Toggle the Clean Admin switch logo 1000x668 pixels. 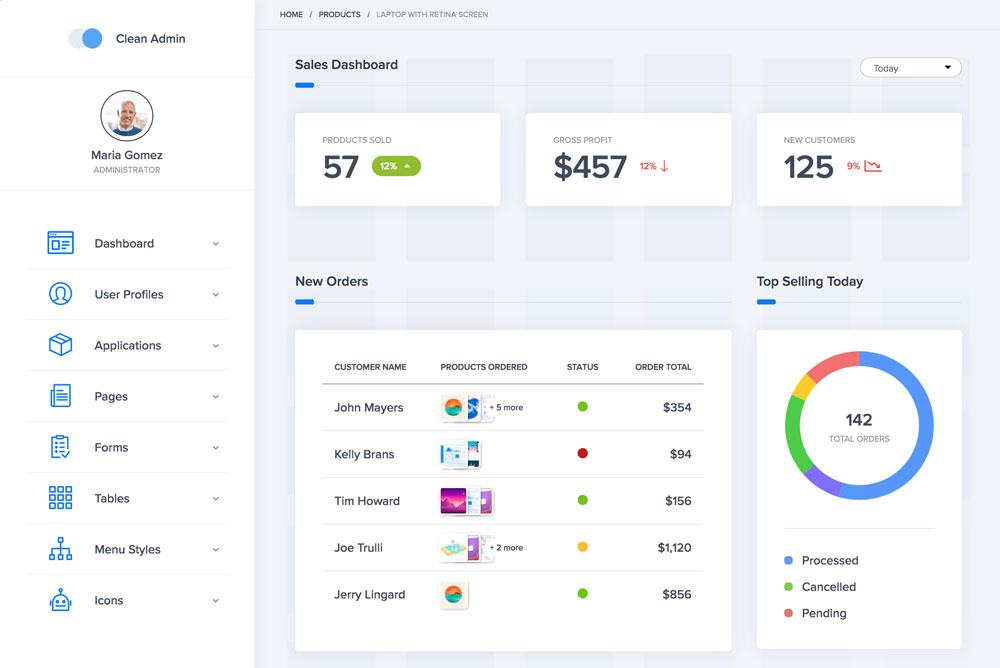pyautogui.click(x=85, y=38)
